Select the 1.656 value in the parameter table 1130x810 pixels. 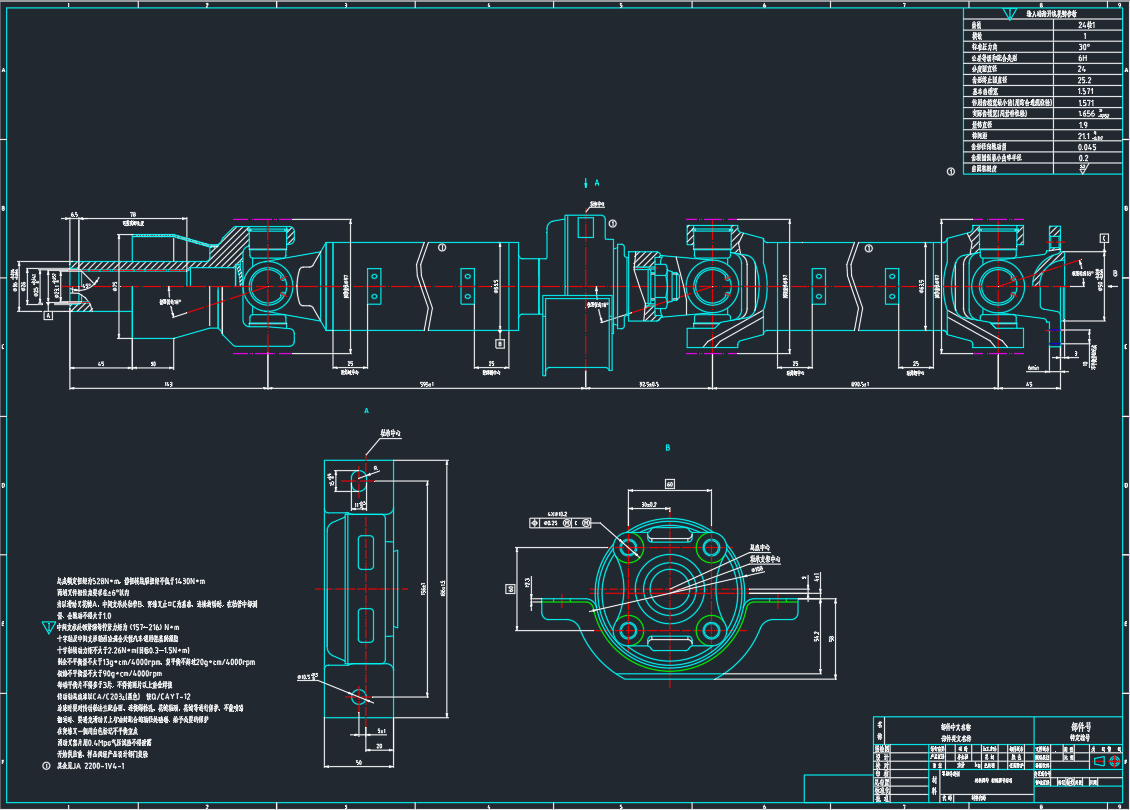pyautogui.click(x=1087, y=113)
